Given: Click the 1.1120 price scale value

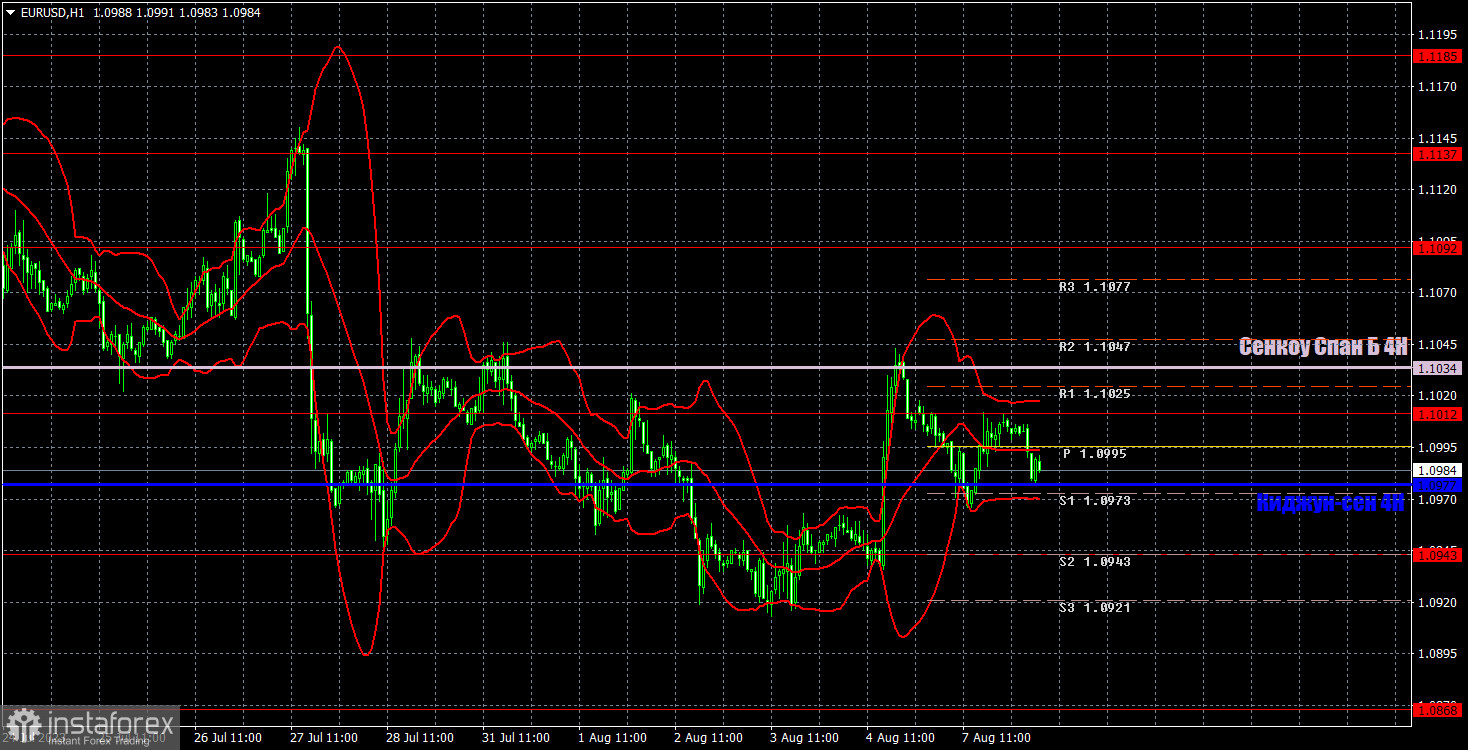Looking at the screenshot, I should (x=1437, y=189).
